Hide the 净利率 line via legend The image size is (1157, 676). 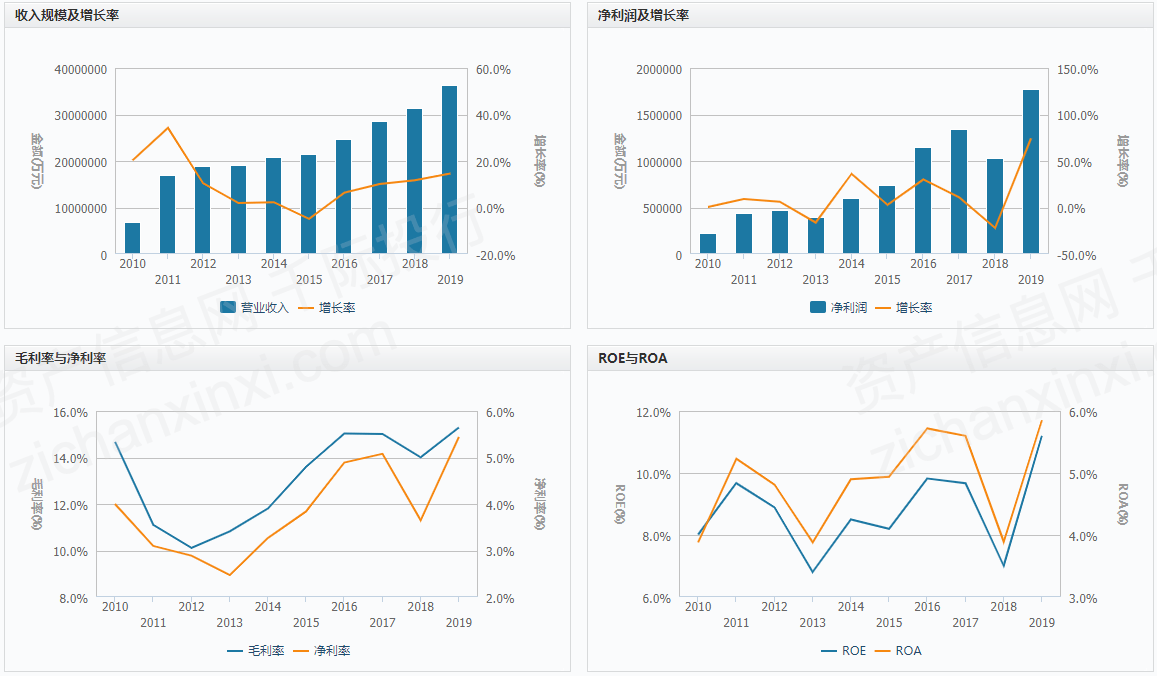[x=322, y=651]
